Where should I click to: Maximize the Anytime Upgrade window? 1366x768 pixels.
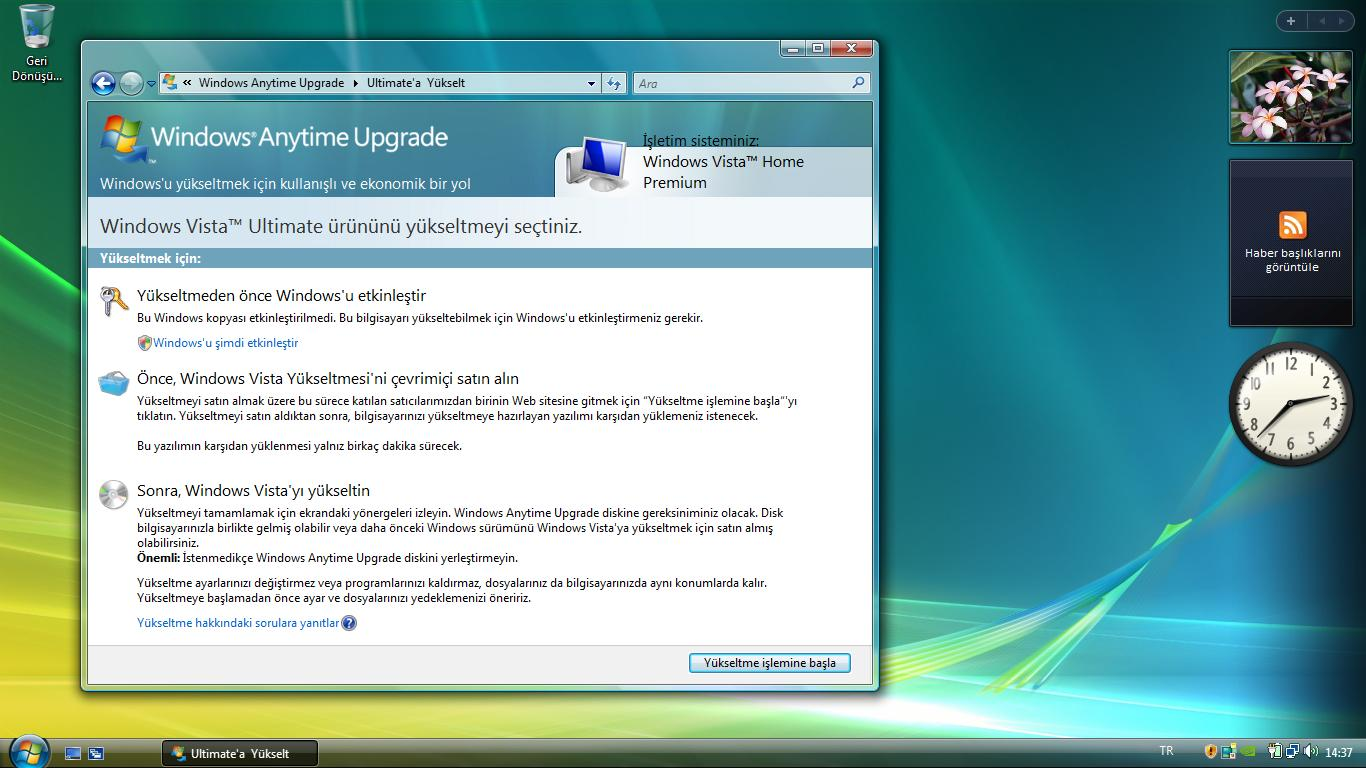818,48
